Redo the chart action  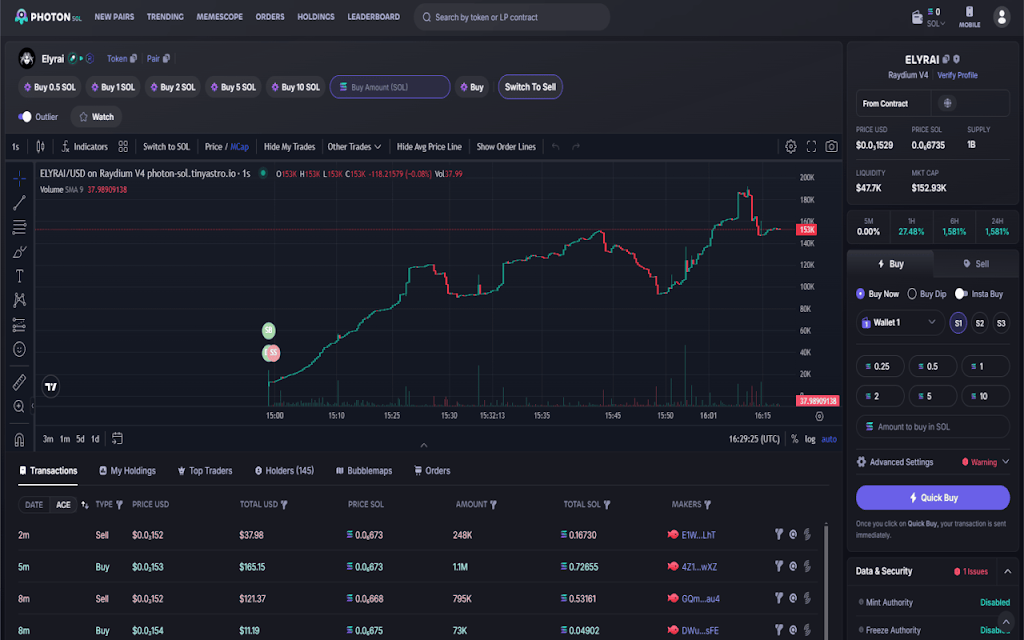click(x=575, y=146)
